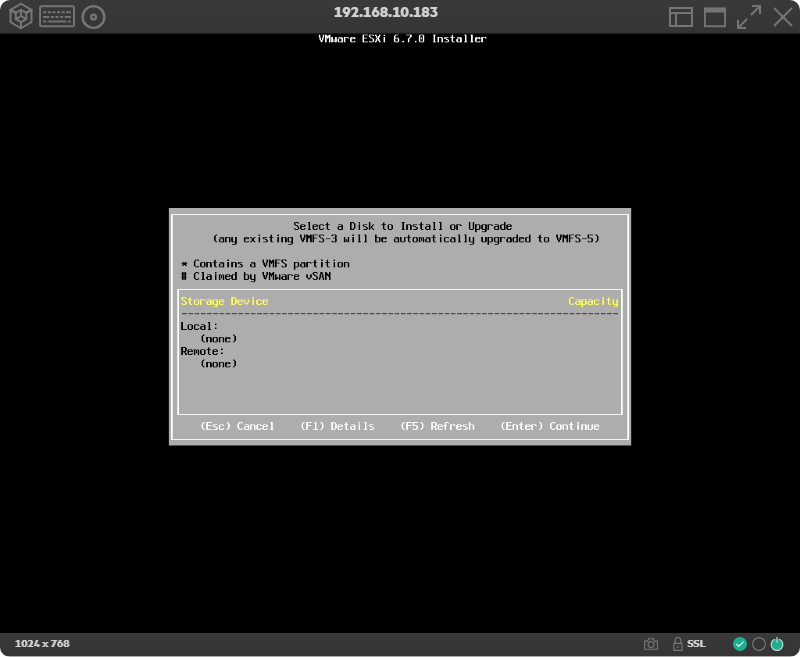Viewport: 800px width, 657px height.
Task: Click the Storage Device column header
Action: tap(224, 301)
